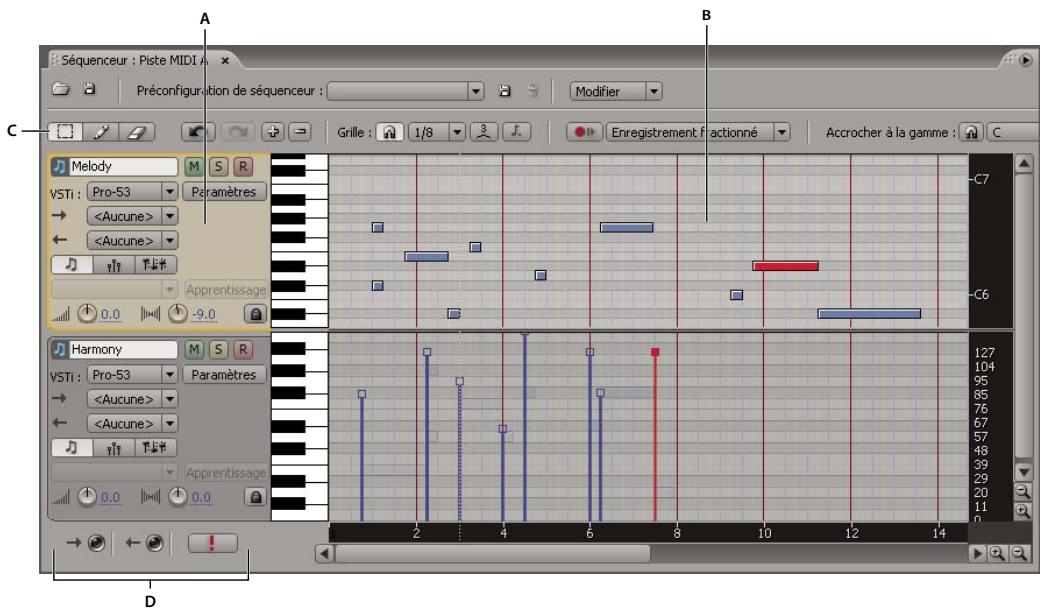Arm record on the Harmony track
Screen dimensions: 1045x609
pos(243,349)
